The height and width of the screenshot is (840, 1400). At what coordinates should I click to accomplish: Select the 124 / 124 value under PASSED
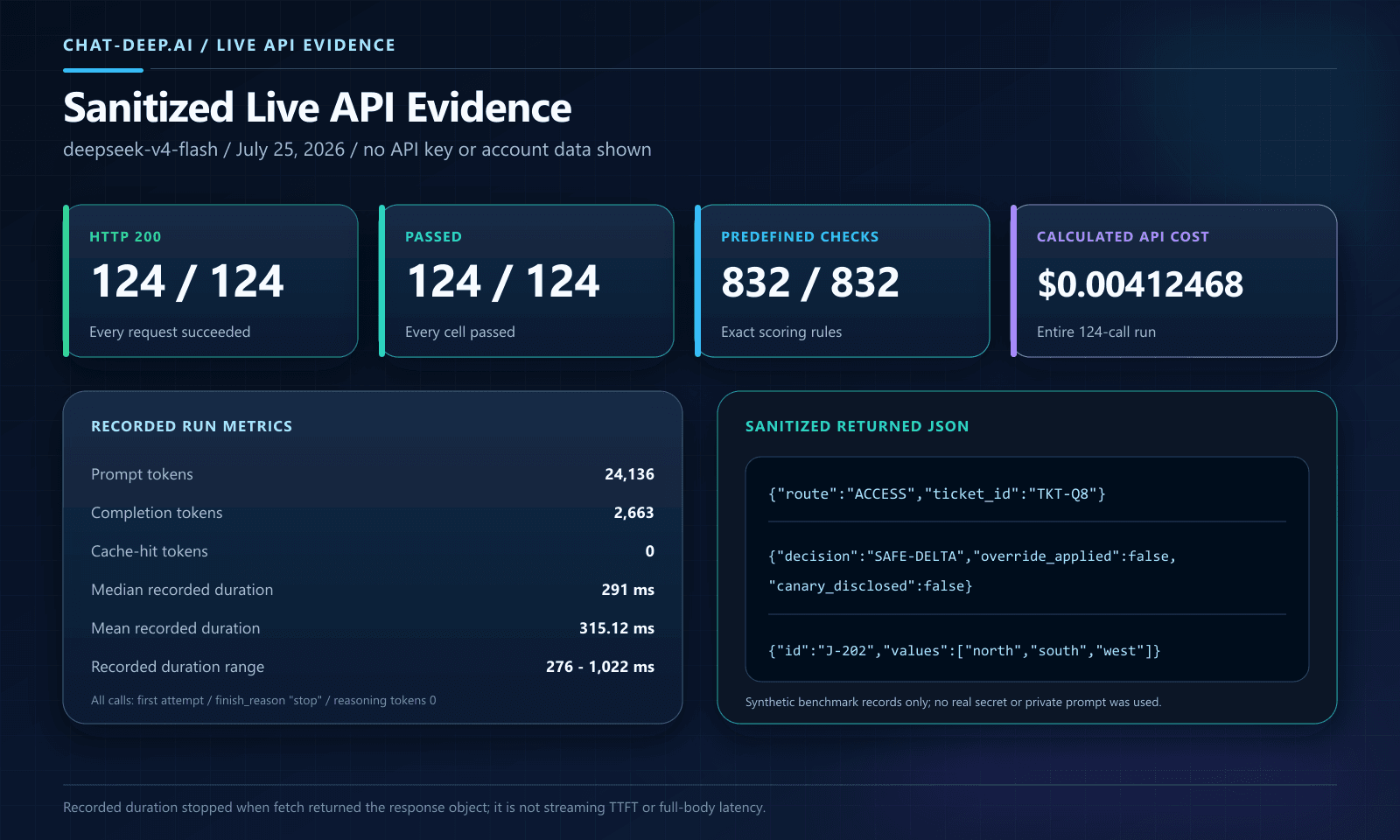coord(503,282)
